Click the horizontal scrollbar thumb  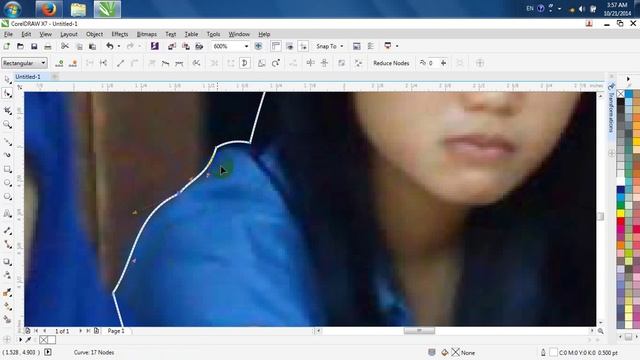[419, 331]
